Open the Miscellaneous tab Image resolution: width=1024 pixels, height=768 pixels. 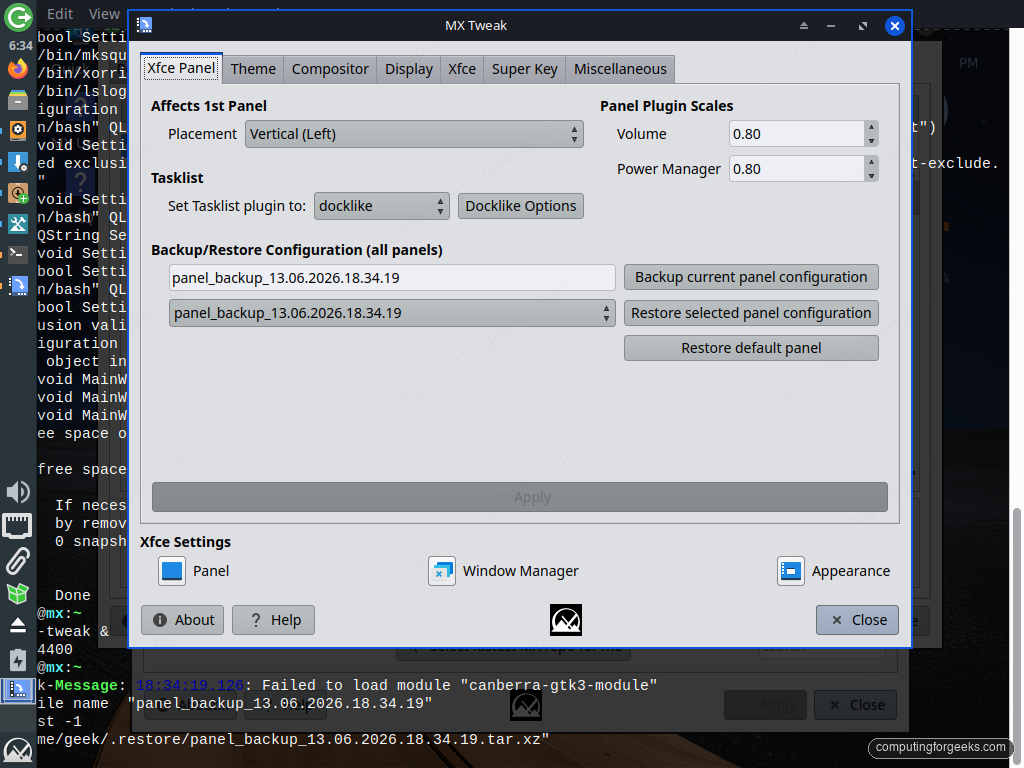pyautogui.click(x=620, y=69)
